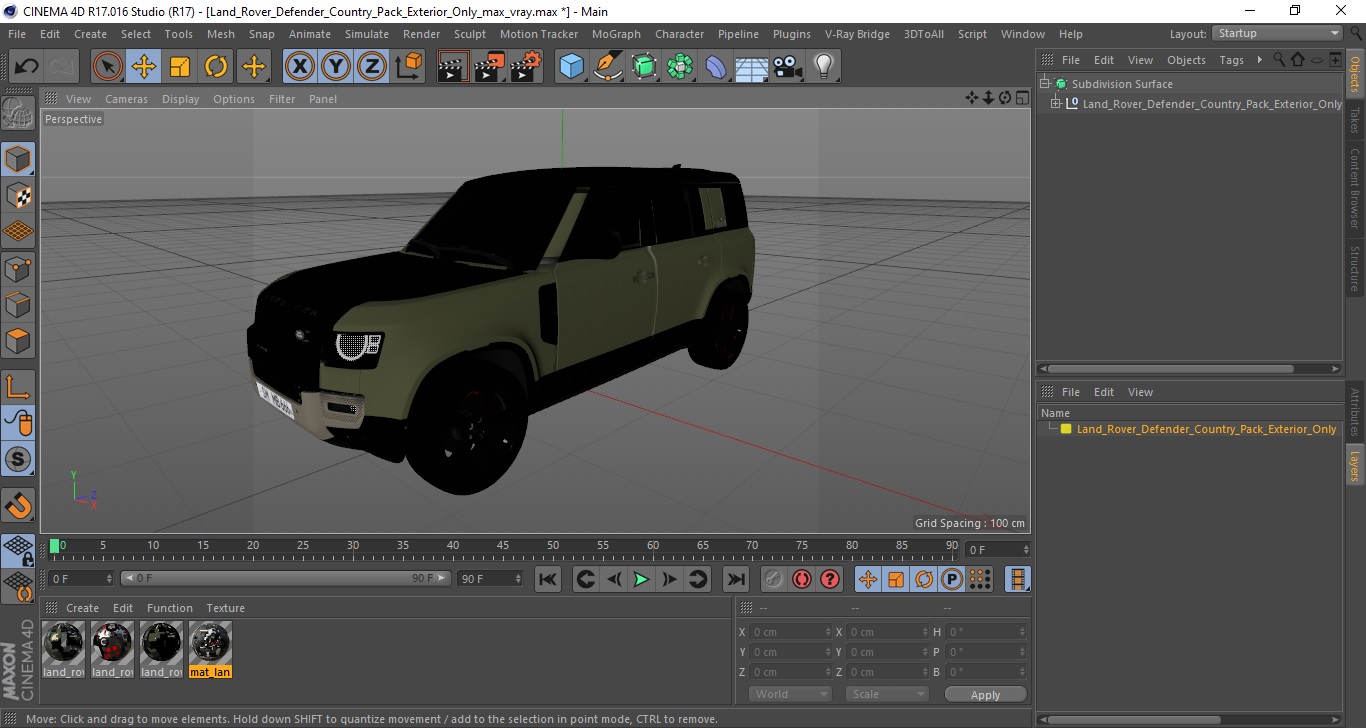Play the animation forward
1366x728 pixels.
coord(641,579)
